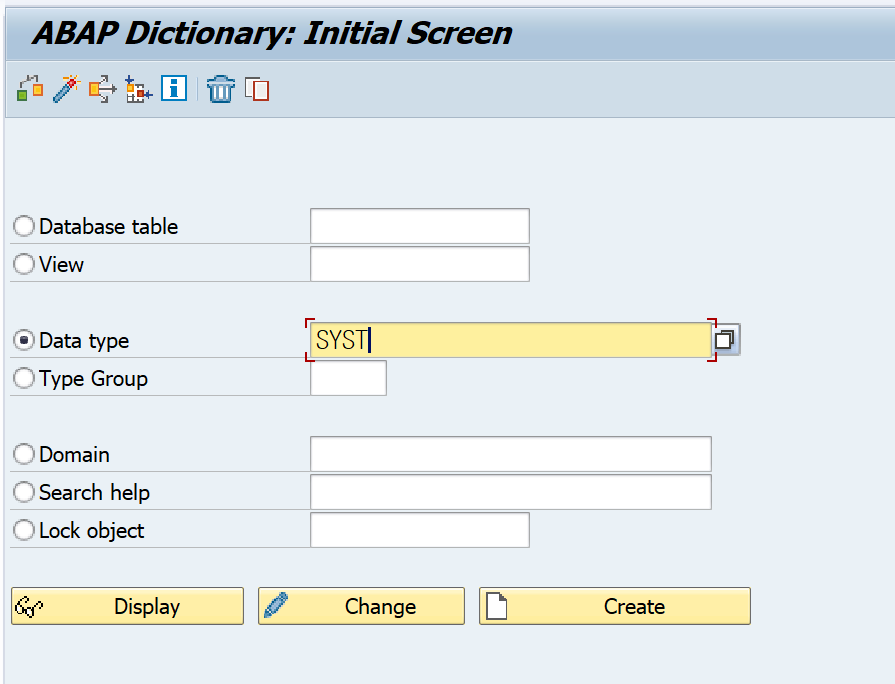The image size is (895, 684).
Task: Select the Type Group radio button
Action: point(24,378)
